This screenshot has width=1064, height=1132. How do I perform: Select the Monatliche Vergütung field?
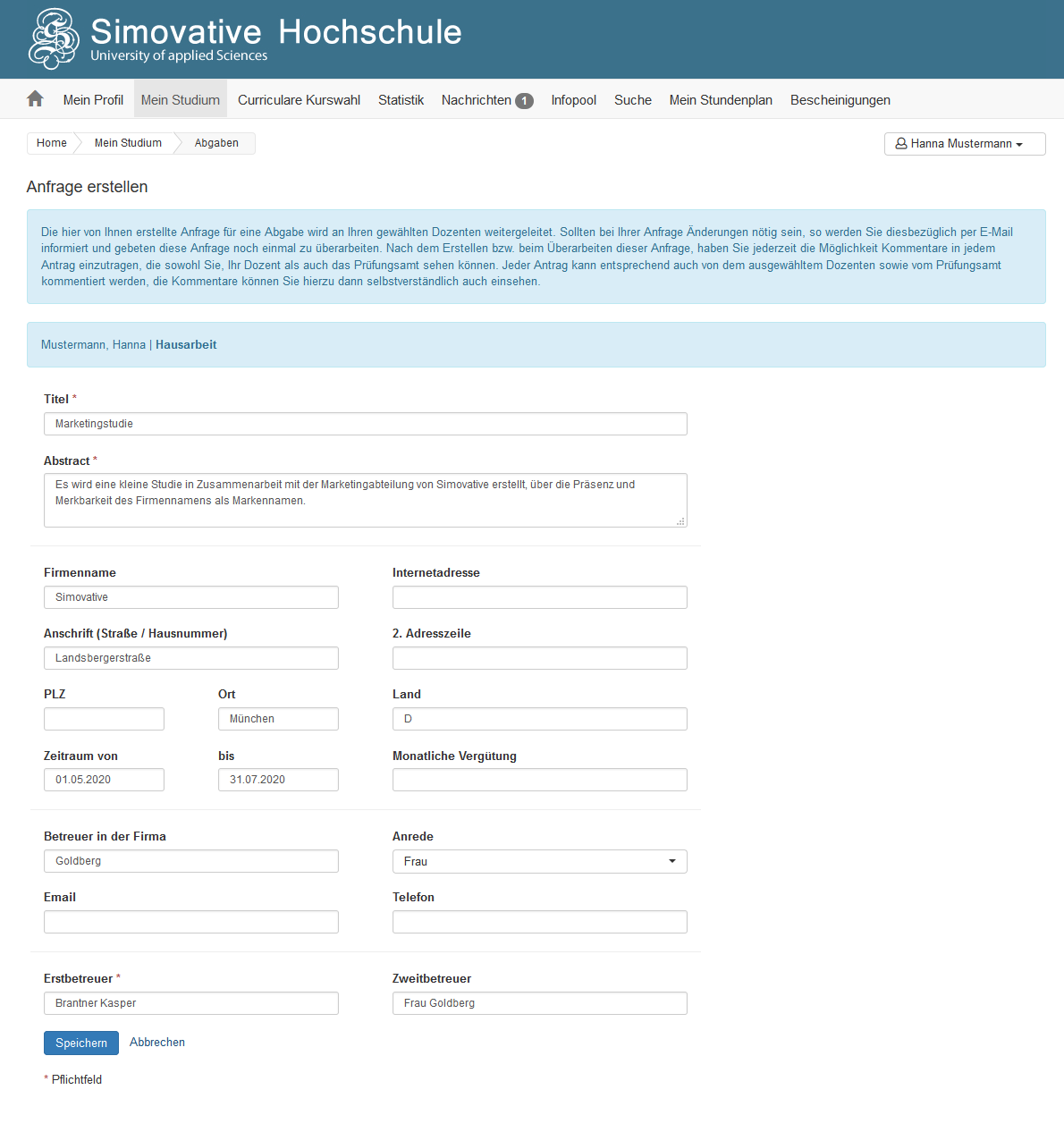tap(540, 780)
